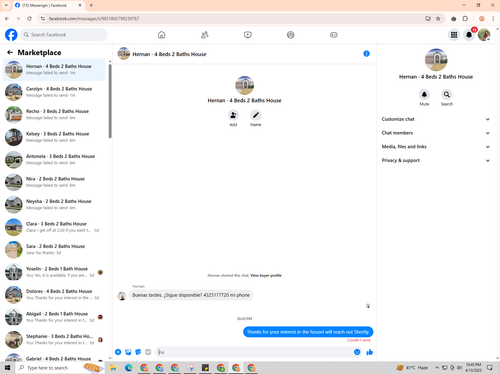
Task: Open Hernan 4 Beds 2 Baths conversation
Action: coord(54,70)
